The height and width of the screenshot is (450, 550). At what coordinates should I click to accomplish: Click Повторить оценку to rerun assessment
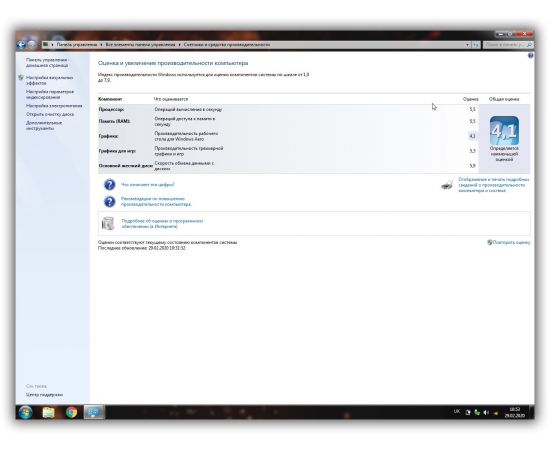(511, 242)
